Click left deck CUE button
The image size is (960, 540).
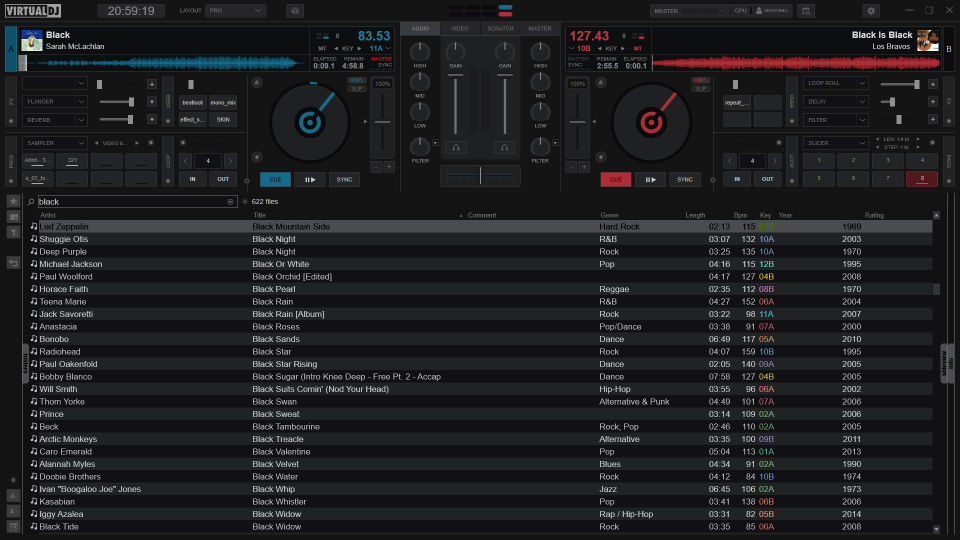pyautogui.click(x=276, y=179)
